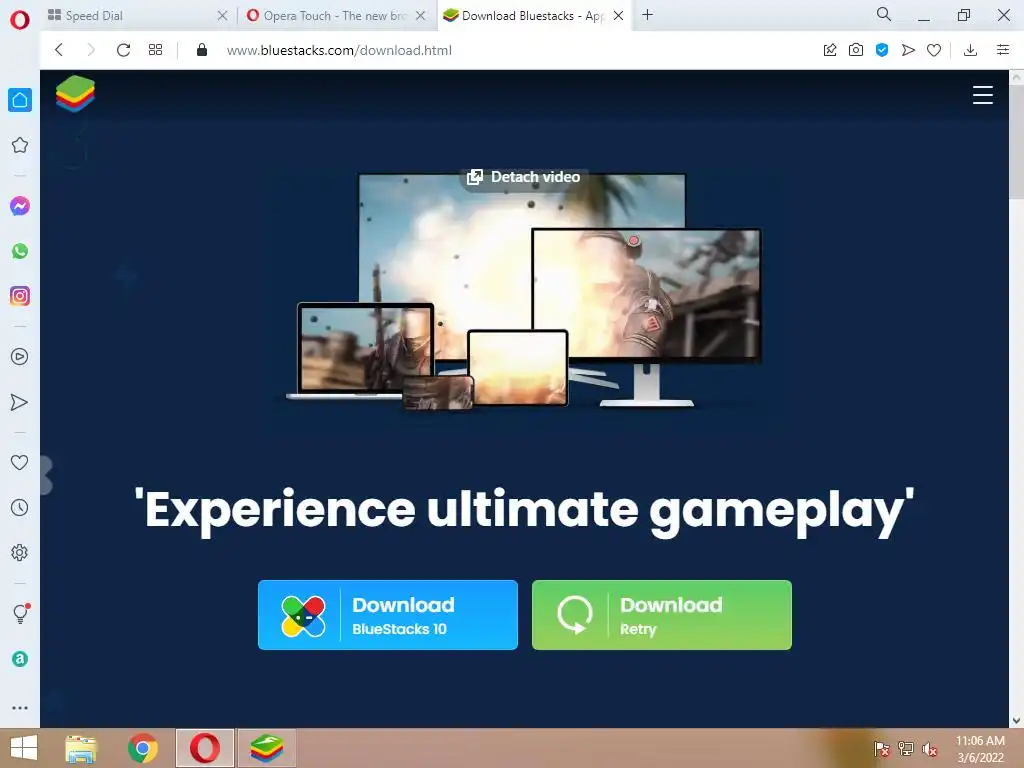Open My Flow send icon in address bar
The image size is (1024, 768).
908,50
